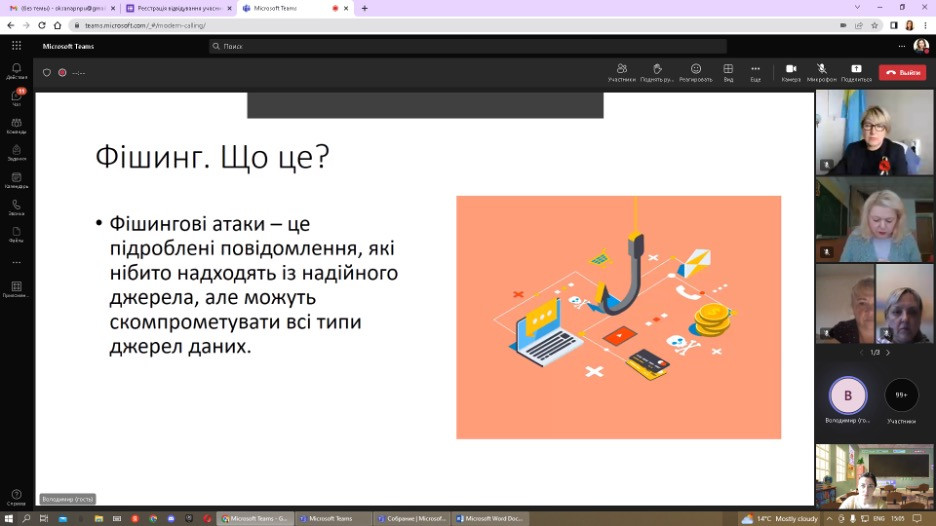The width and height of the screenshot is (936, 526).
Task: Open the 99+ participants overflow
Action: click(x=901, y=395)
